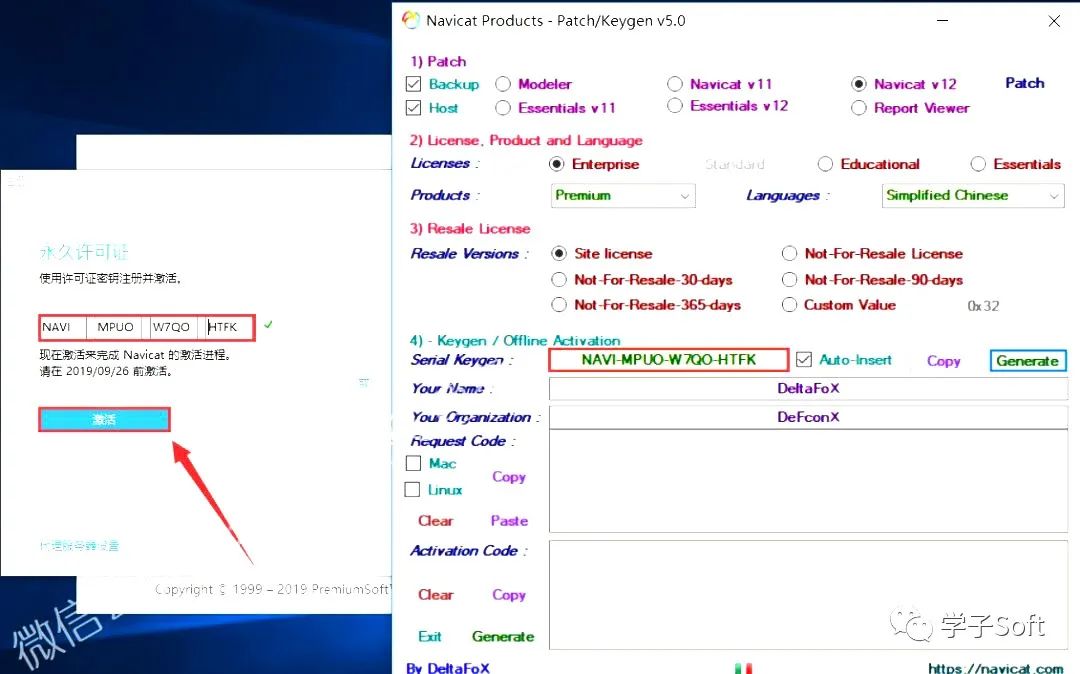This screenshot has width=1080, height=674.
Task: Clear the Request Code
Action: click(x=435, y=520)
